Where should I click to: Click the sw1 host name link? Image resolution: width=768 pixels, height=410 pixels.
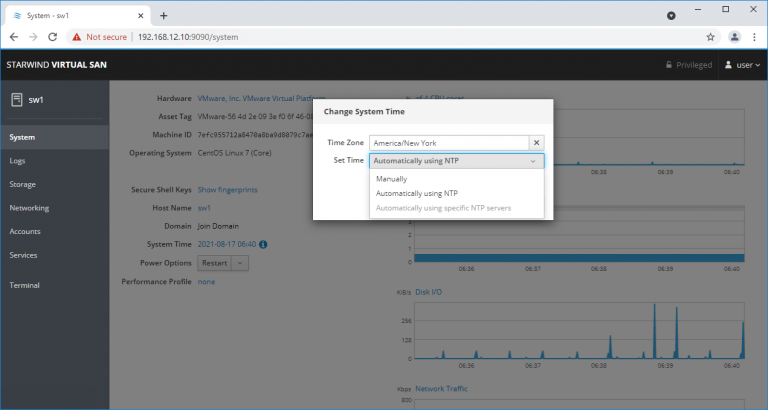[204, 208]
